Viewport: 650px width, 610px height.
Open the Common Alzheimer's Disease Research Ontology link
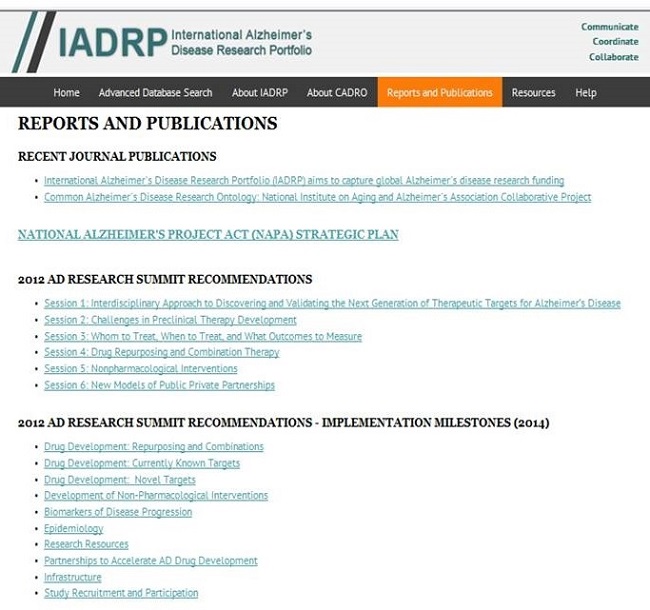(317, 197)
